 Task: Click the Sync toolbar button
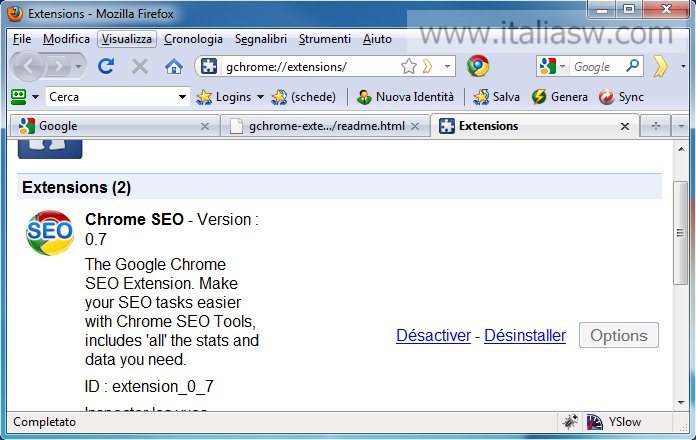[621, 97]
